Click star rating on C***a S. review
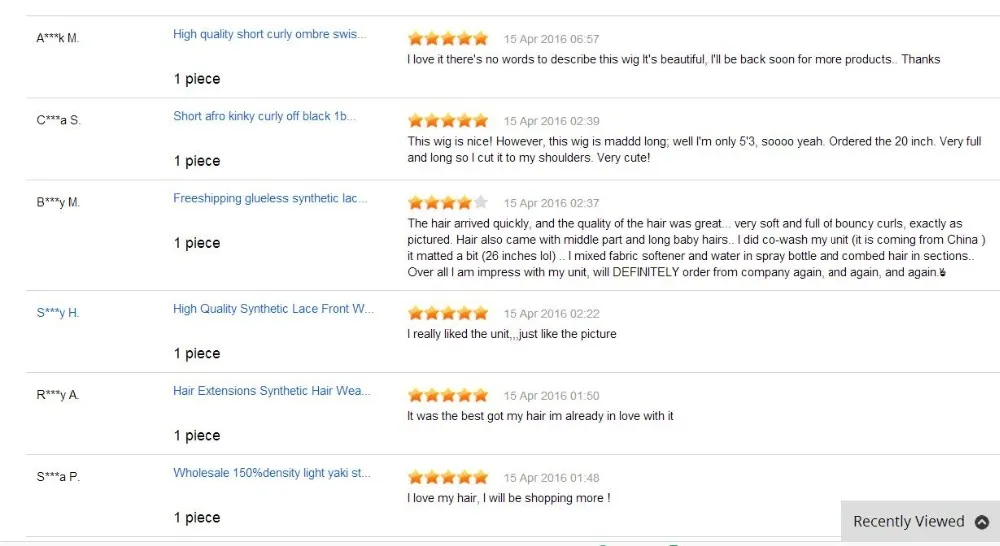The image size is (1000, 546). click(448, 121)
